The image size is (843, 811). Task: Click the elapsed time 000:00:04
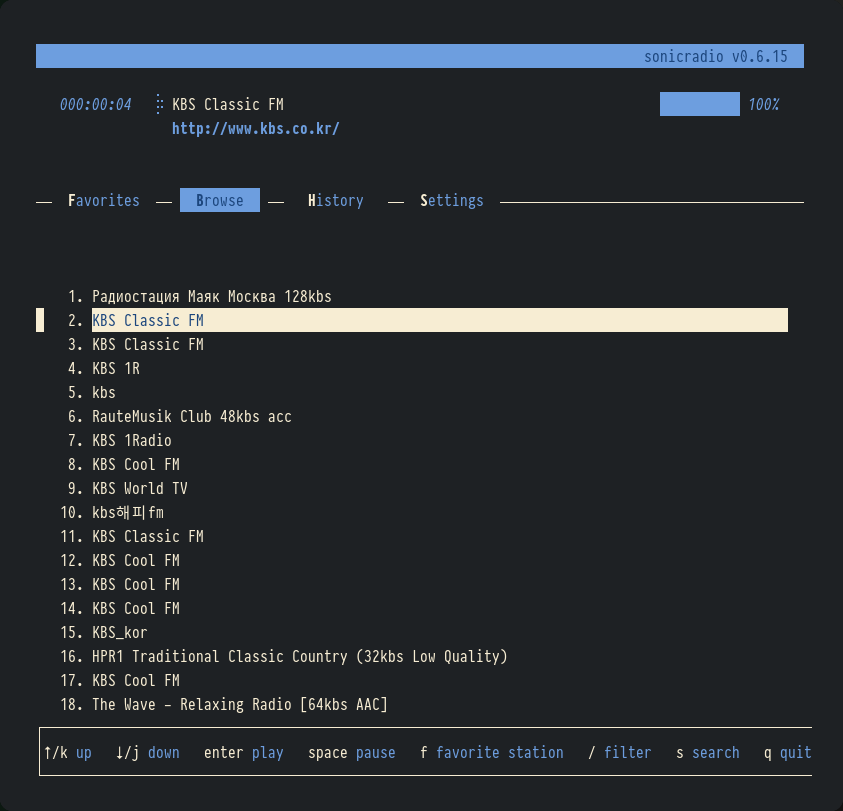(95, 104)
